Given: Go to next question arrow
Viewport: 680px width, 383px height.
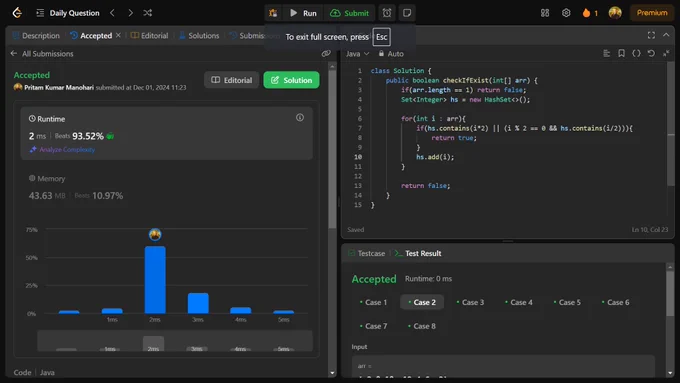Looking at the screenshot, I should (x=130, y=13).
